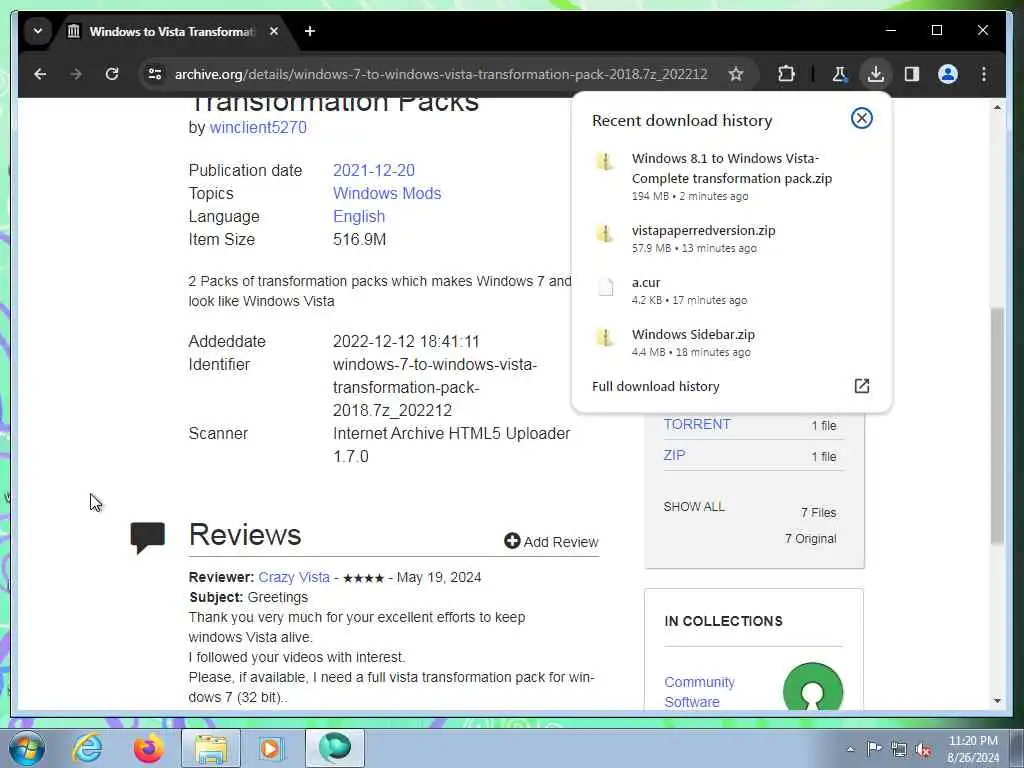Open the extensions puzzle icon
This screenshot has width=1024, height=768.
786,74
